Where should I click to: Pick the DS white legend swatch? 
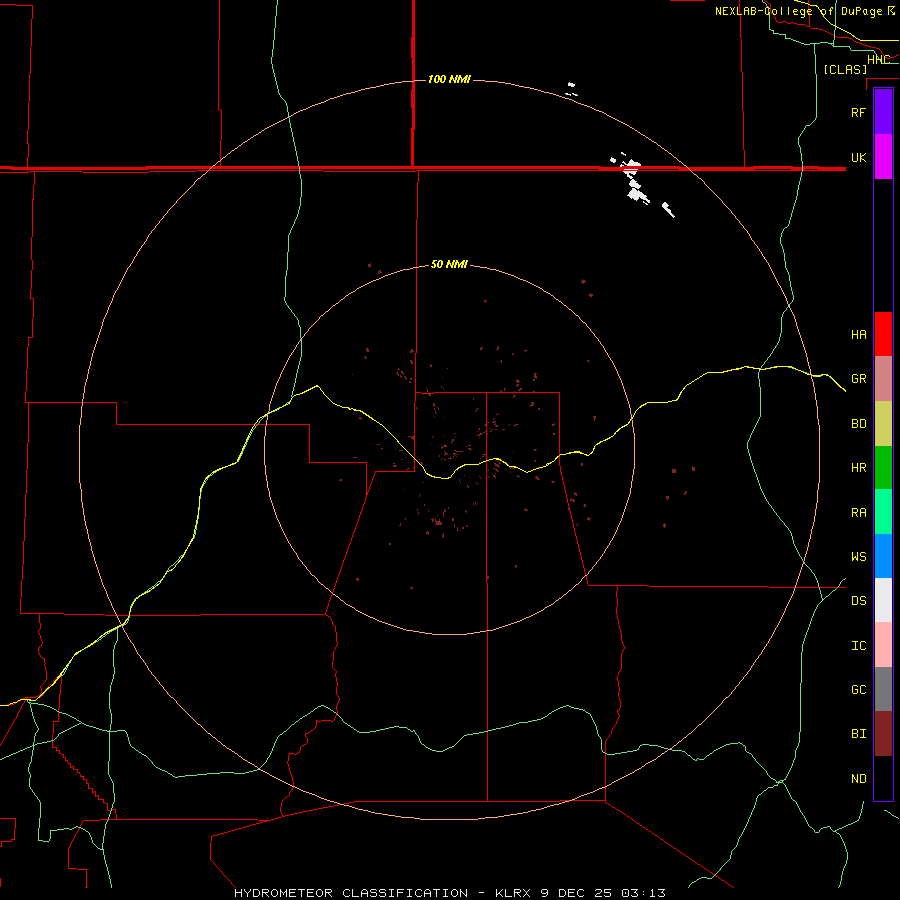[883, 600]
